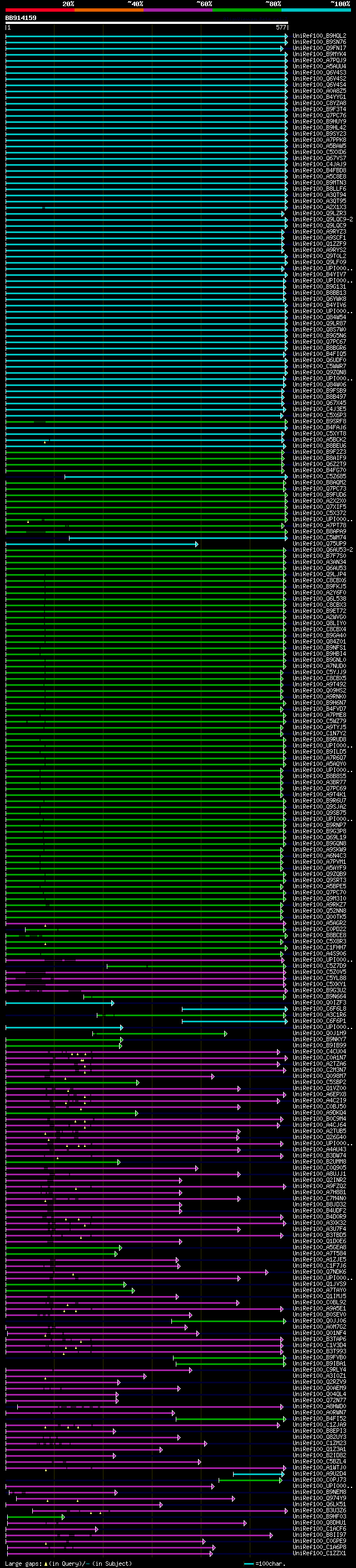Click the UniRef100_A7PPK8 label
Viewport: 356px width, 1568px height.
pyautogui.click(x=319, y=140)
